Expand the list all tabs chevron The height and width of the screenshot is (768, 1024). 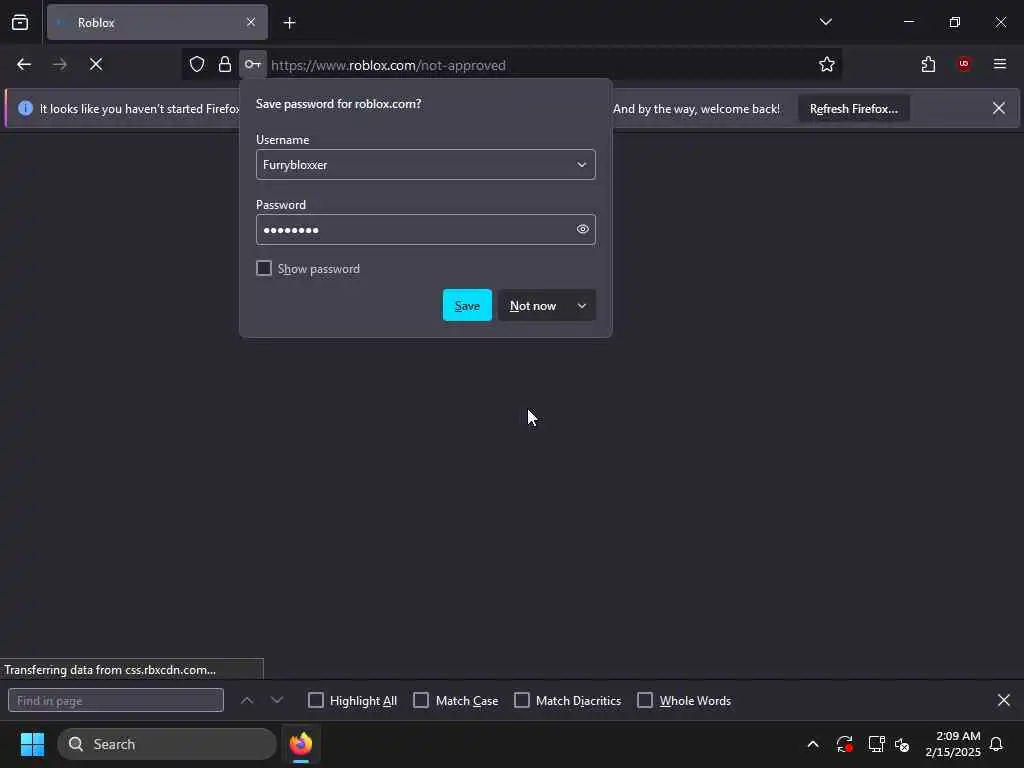pyautogui.click(x=825, y=22)
